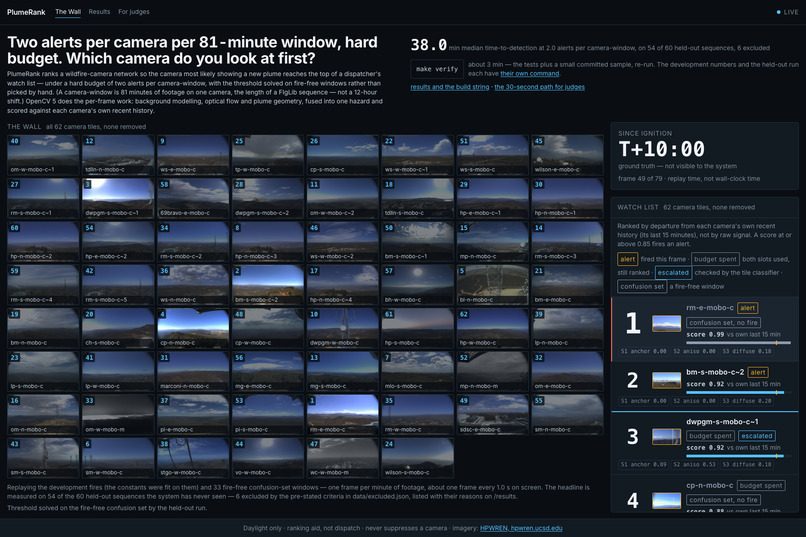Click the 'escalated' tag on dwpgm-s-mobo-c~1
Screen dimensions: 806x537
(x=757, y=436)
